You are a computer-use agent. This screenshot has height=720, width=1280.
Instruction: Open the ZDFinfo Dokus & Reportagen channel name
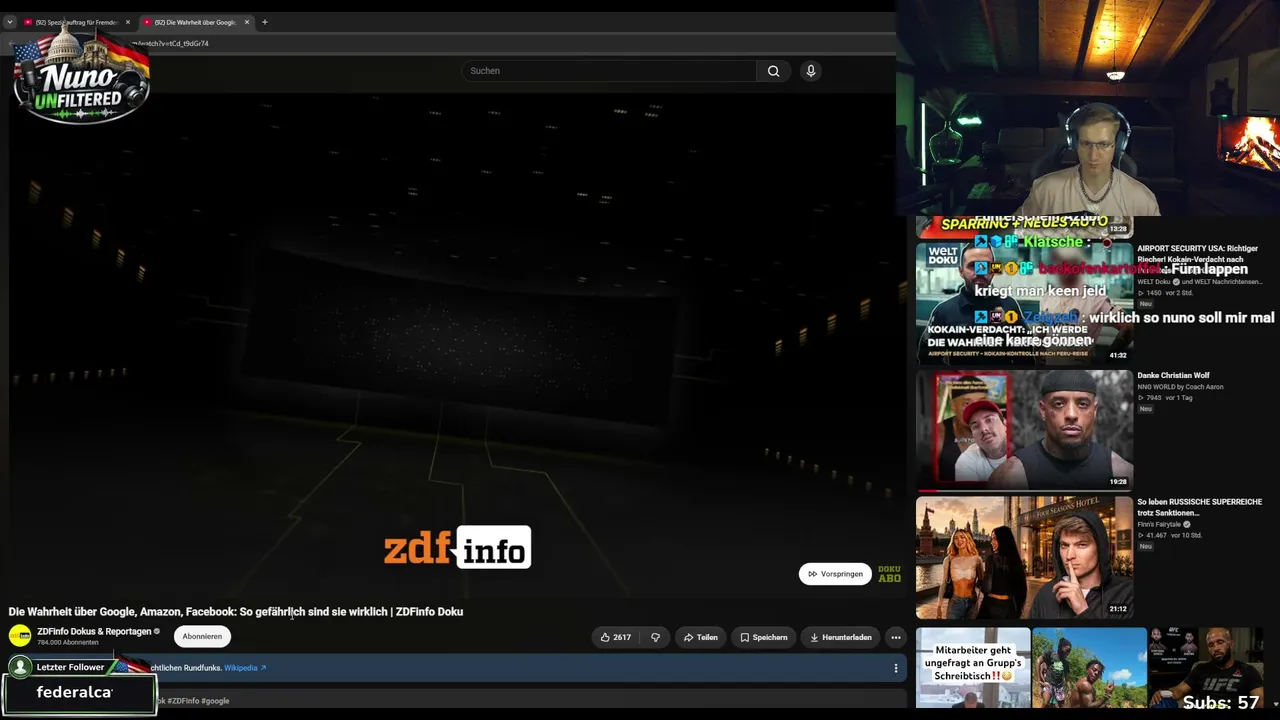(x=94, y=632)
